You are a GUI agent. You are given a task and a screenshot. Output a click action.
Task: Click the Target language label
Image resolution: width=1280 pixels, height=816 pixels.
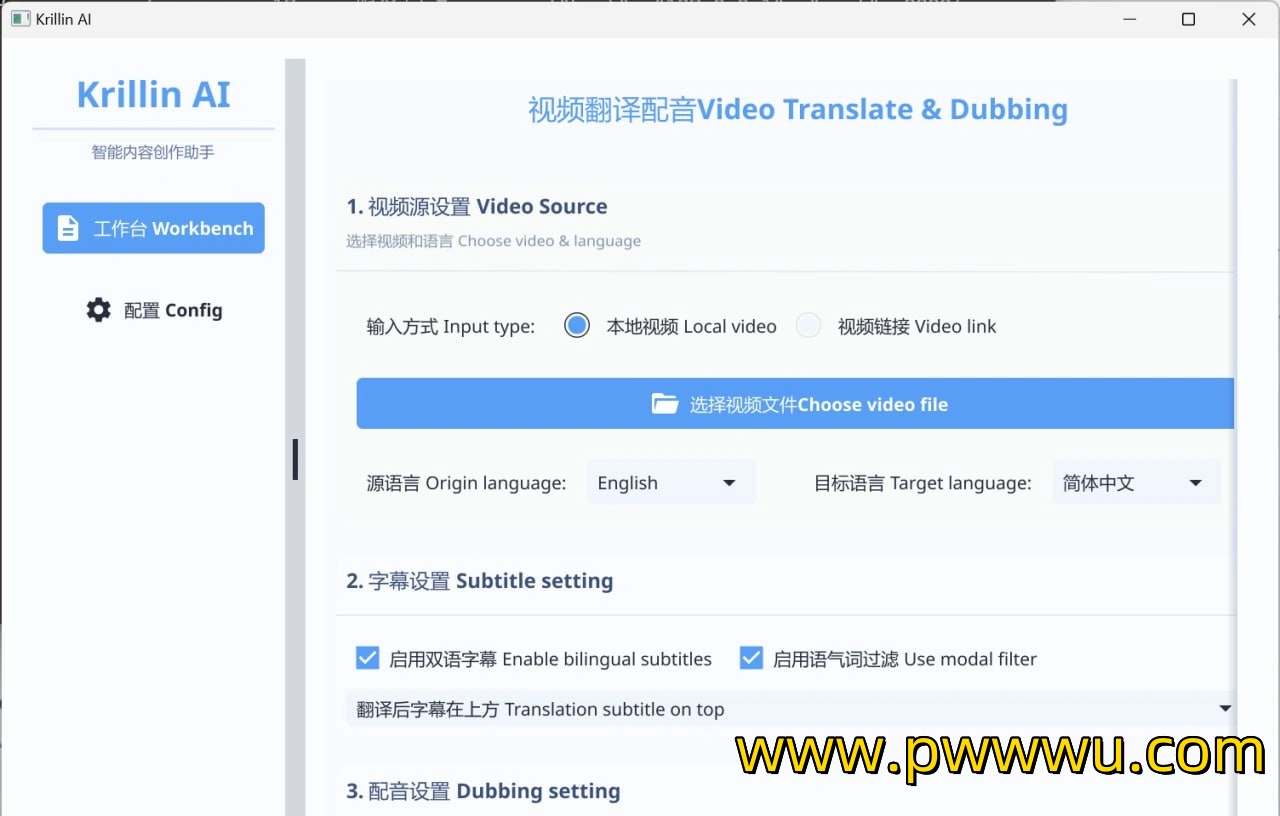923,484
